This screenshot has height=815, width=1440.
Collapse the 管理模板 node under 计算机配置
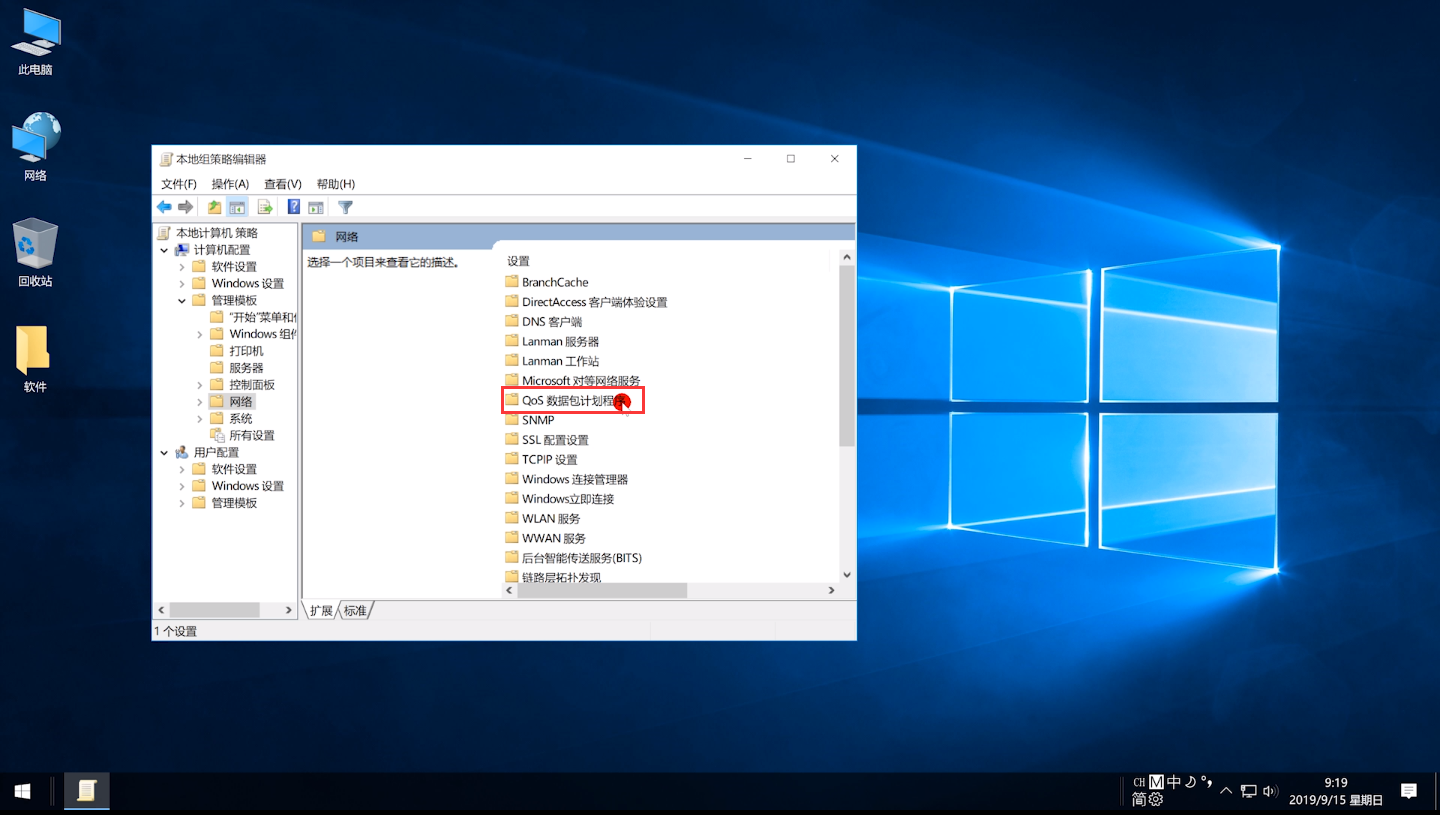(x=182, y=301)
